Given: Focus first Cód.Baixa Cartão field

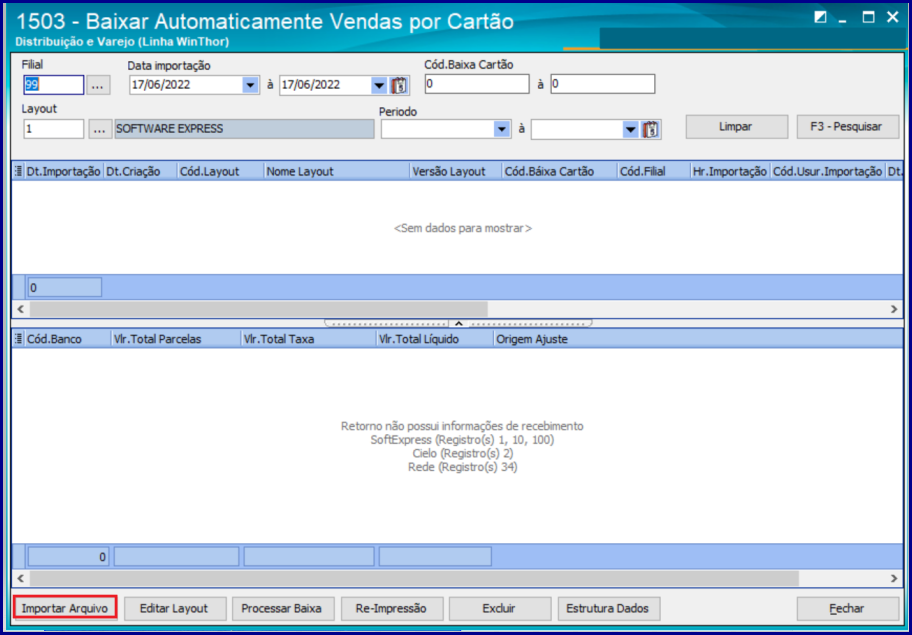Looking at the screenshot, I should (x=477, y=84).
